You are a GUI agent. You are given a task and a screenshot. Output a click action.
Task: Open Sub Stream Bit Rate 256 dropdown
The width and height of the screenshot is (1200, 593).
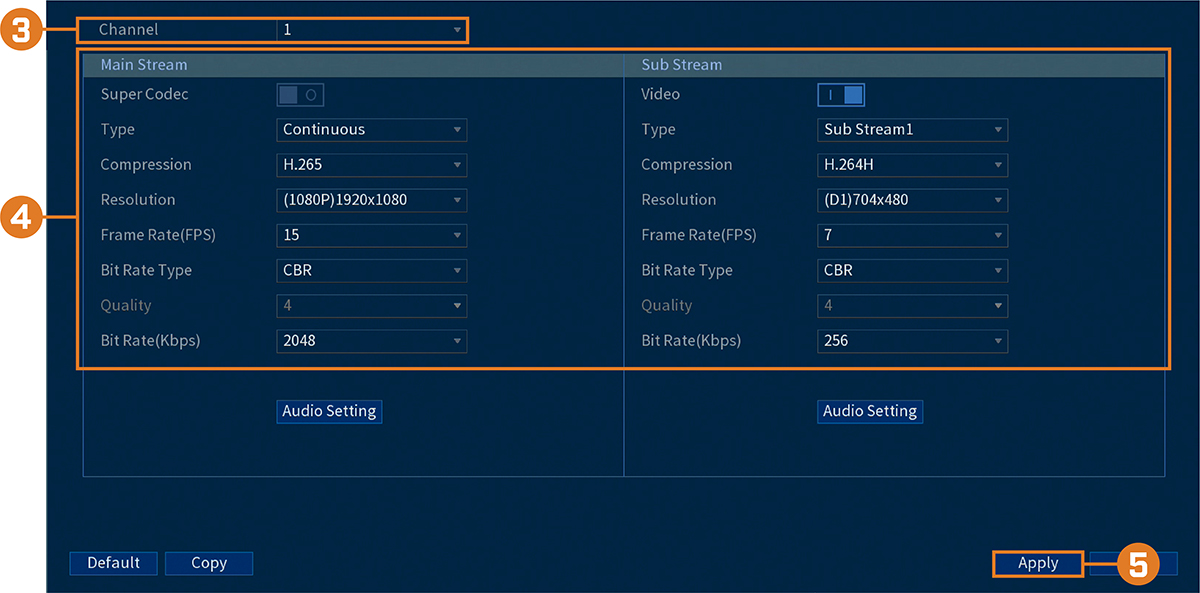point(913,341)
